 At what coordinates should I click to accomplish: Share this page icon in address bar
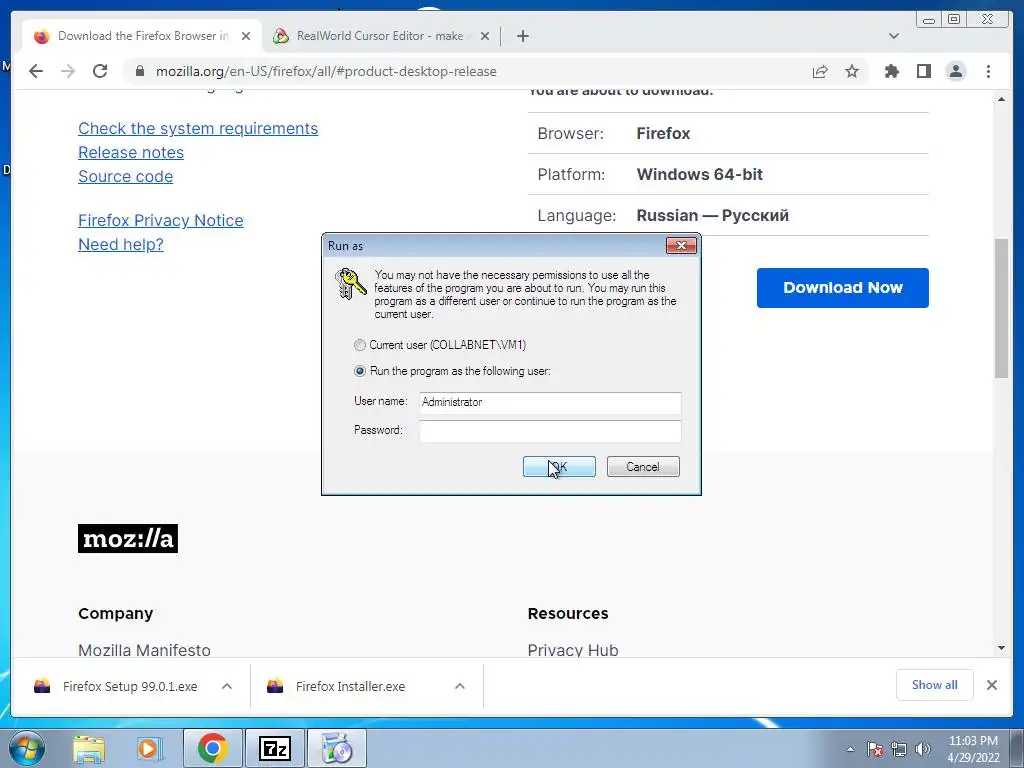pyautogui.click(x=820, y=71)
